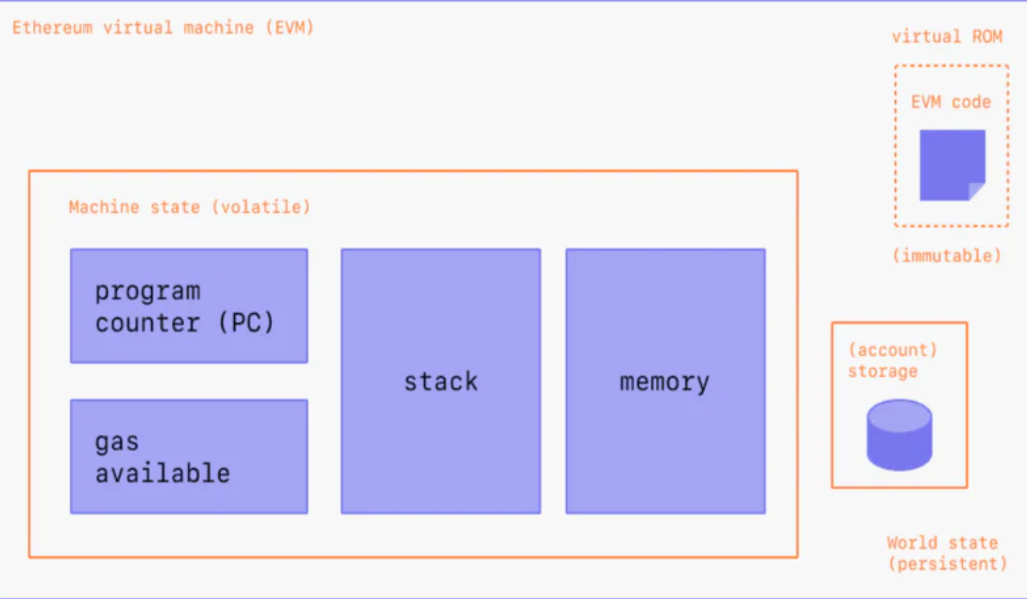Click the EVM code text label
This screenshot has width=1027, height=599.
coord(951,102)
